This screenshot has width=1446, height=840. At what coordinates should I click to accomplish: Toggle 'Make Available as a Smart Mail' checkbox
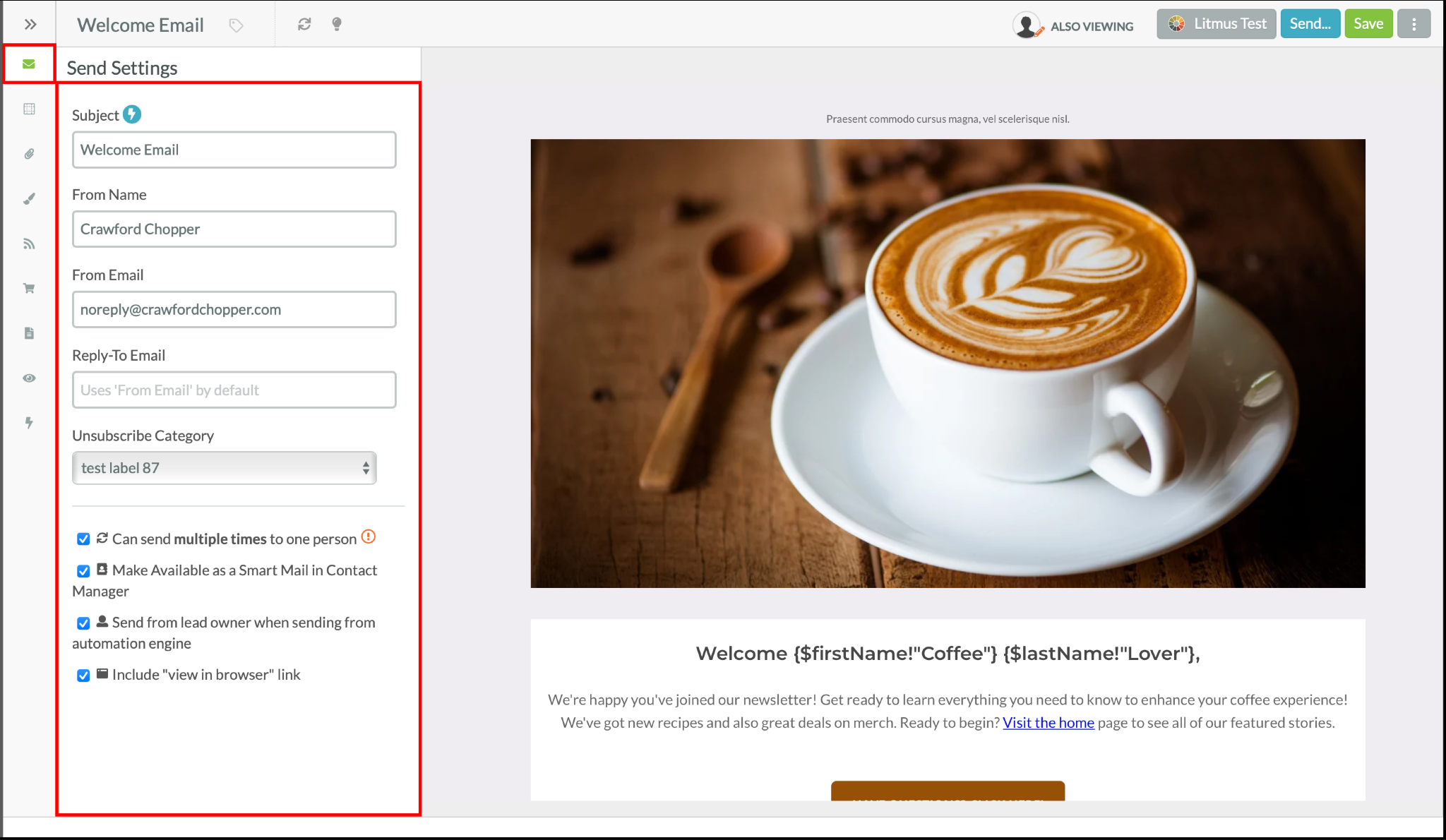point(83,570)
